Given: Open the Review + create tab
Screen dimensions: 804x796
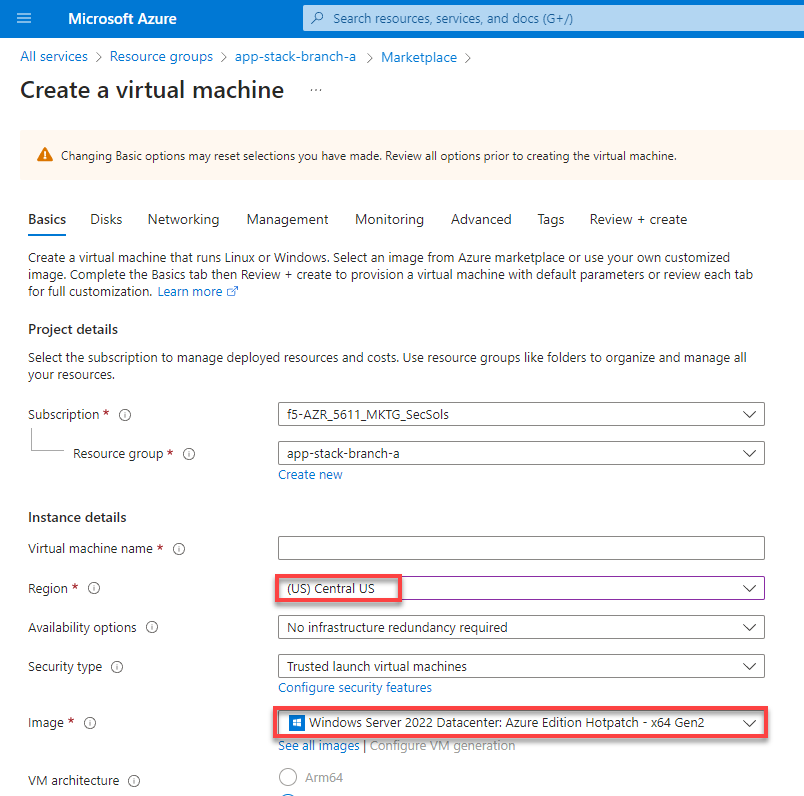Looking at the screenshot, I should [x=638, y=220].
